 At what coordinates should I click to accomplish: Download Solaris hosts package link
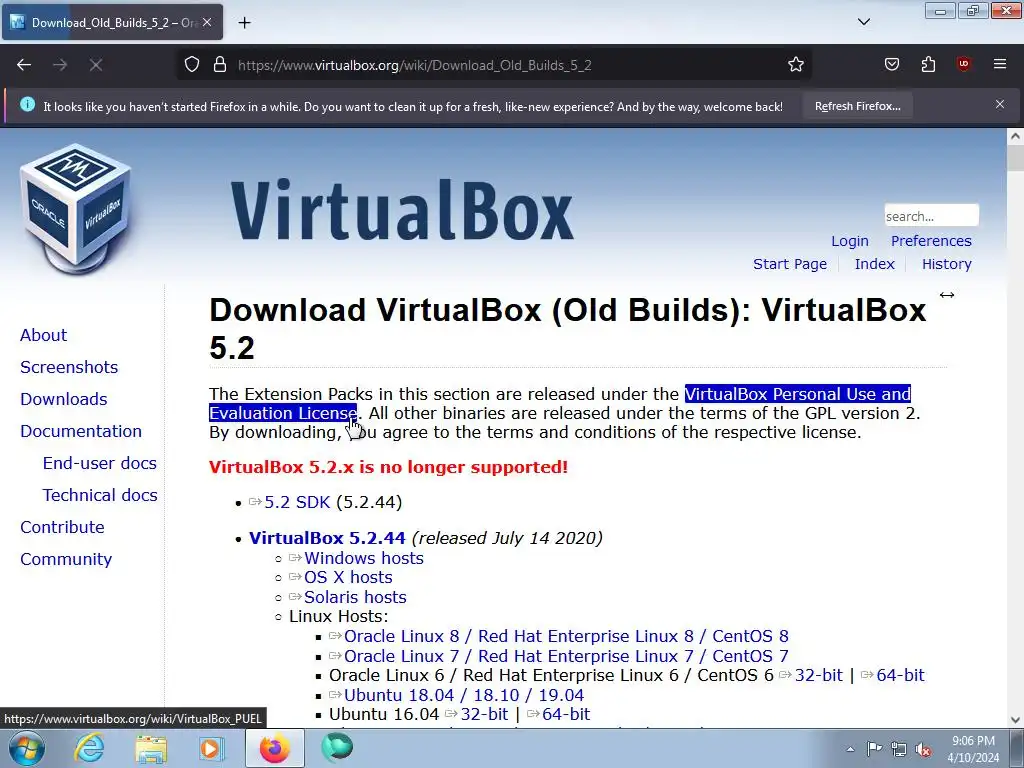(355, 597)
